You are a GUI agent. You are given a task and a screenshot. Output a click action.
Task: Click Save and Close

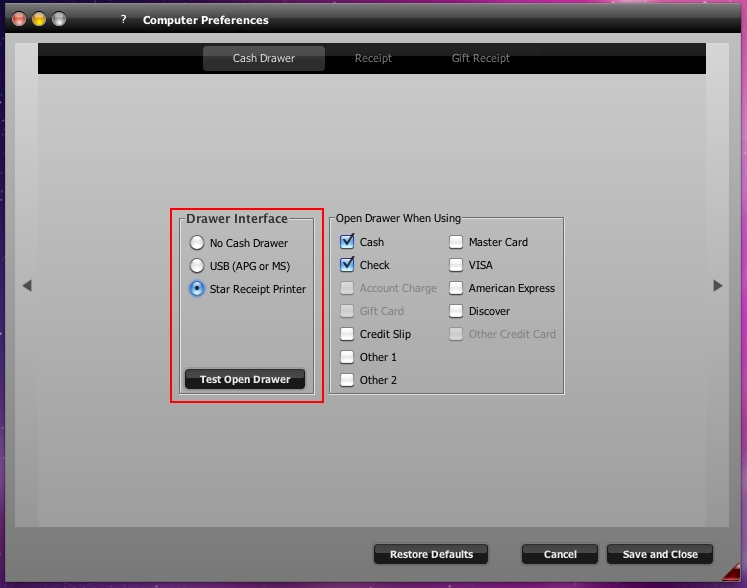660,554
